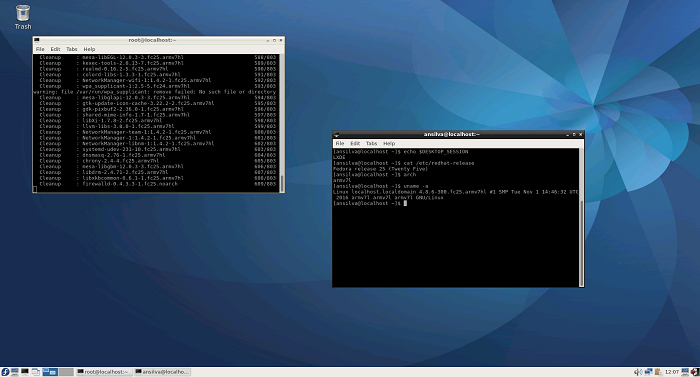
Task: Switch to the first workspace in pager
Action: pyautogui.click(x=50, y=372)
